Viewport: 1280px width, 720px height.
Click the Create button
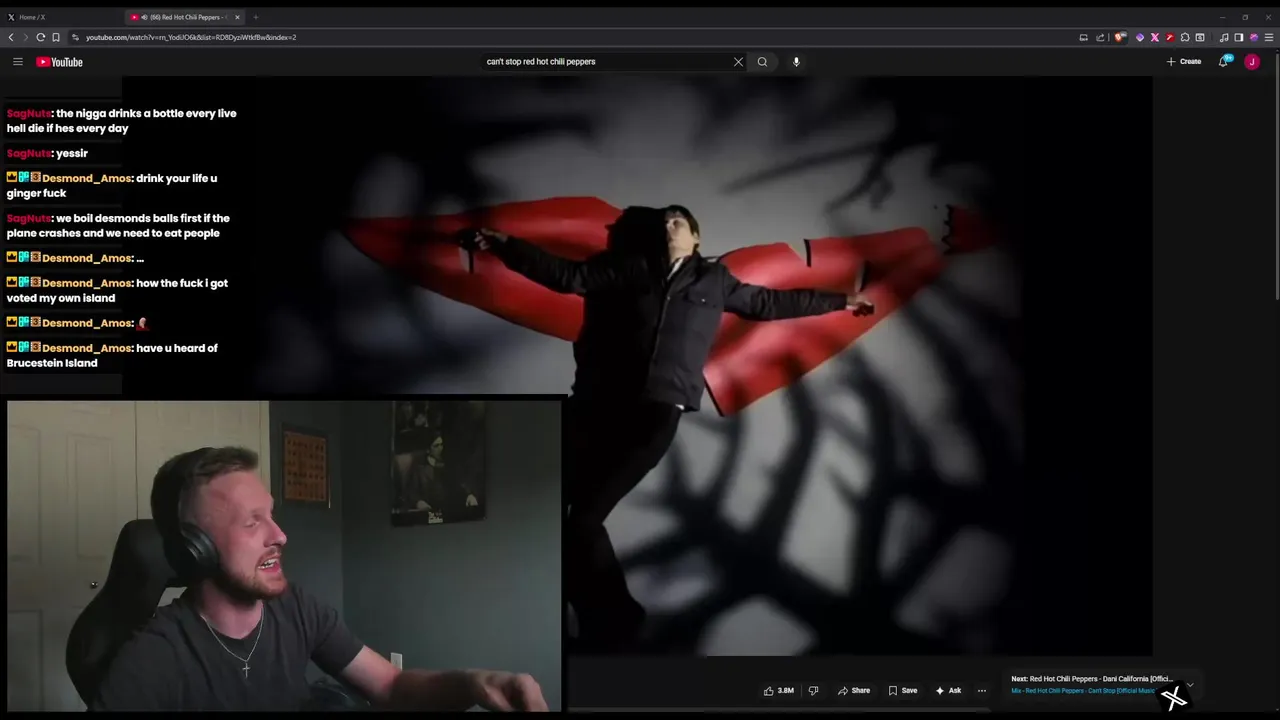pos(1184,62)
